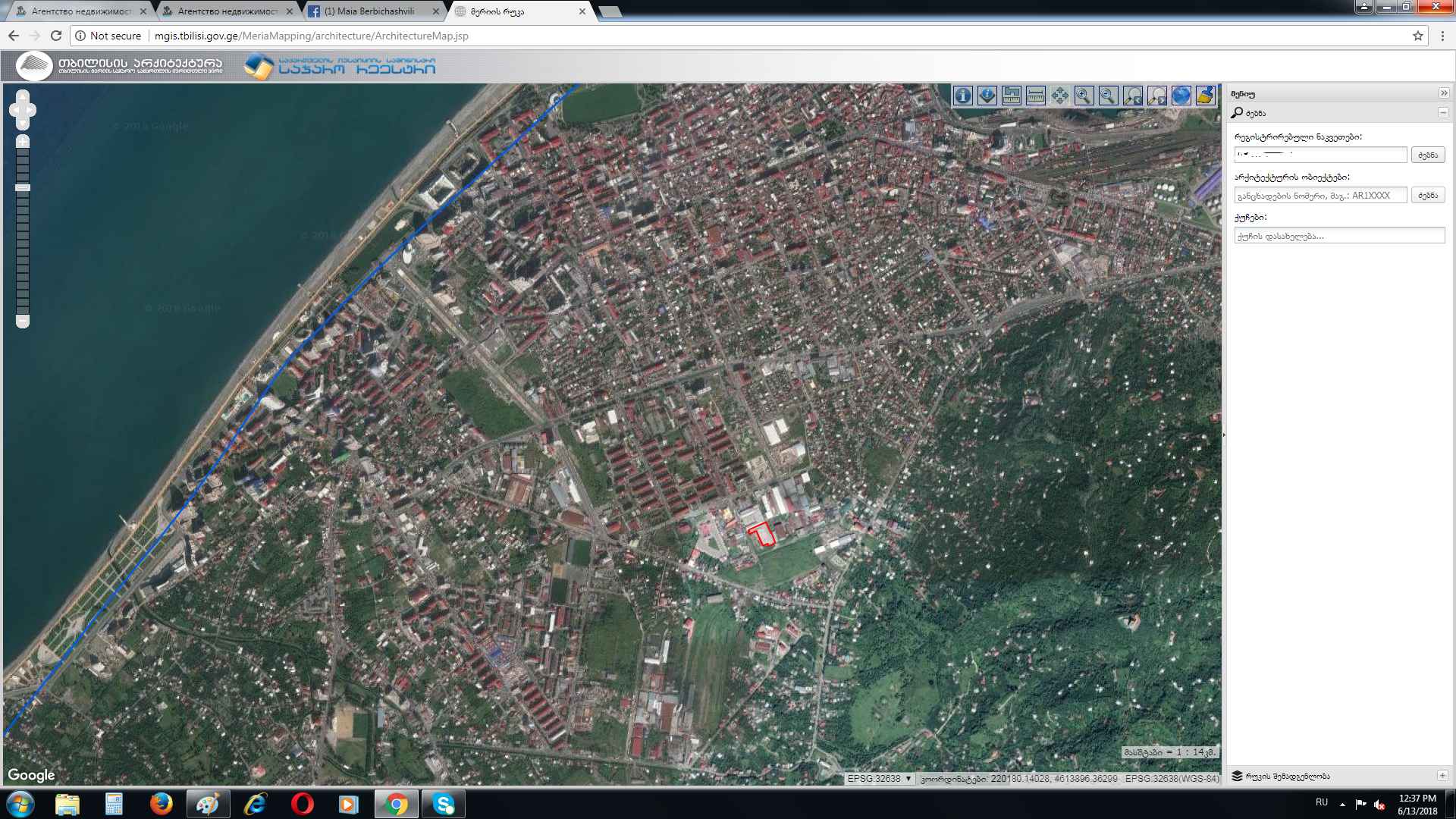Click the search magnifier icon in panel

click(x=1237, y=113)
